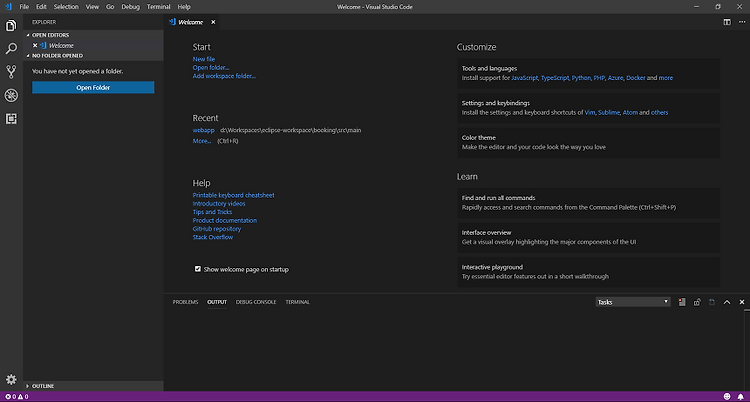
Task: Close the bottom panel
Action: tap(742, 302)
